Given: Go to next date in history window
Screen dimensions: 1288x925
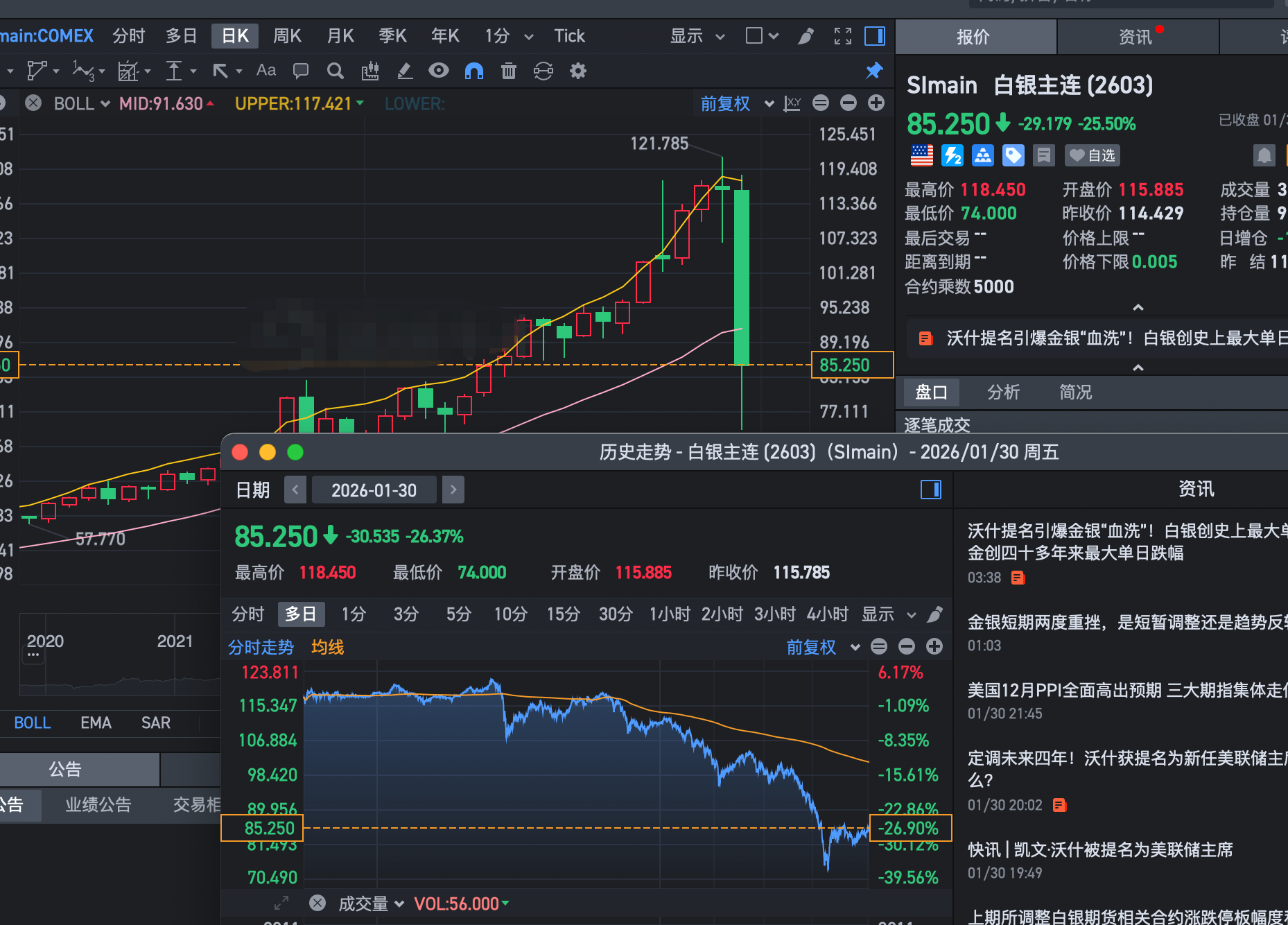Looking at the screenshot, I should point(453,490).
